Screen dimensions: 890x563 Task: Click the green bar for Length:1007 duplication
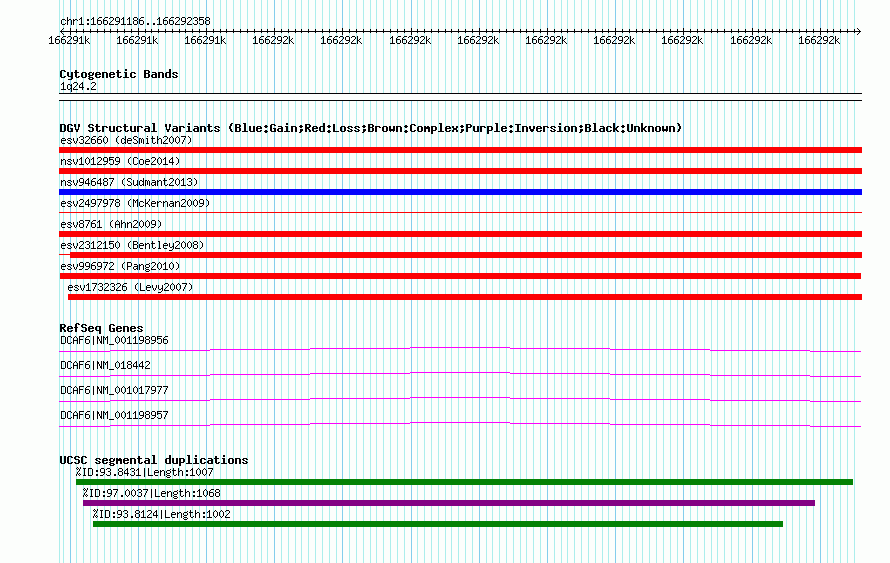464,482
